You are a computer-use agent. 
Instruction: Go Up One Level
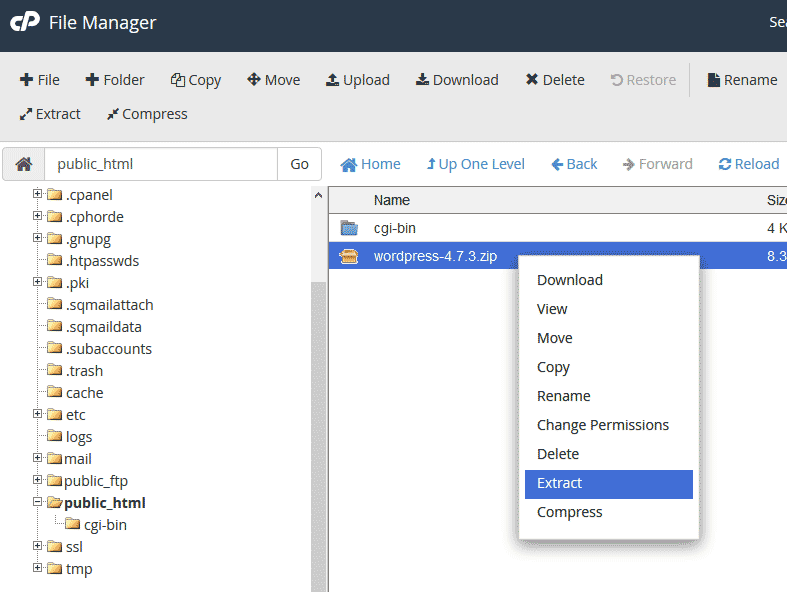pyautogui.click(x=475, y=164)
